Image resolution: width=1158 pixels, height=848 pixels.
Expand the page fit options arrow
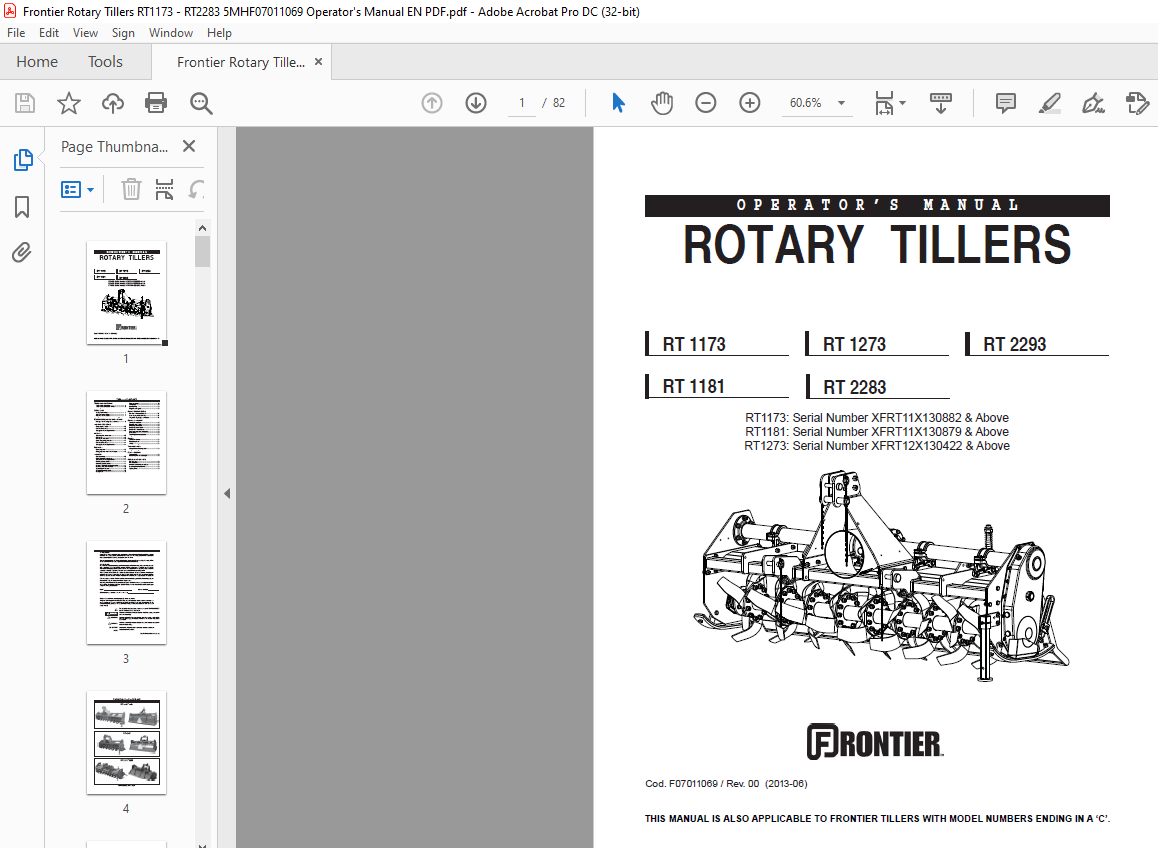click(902, 103)
